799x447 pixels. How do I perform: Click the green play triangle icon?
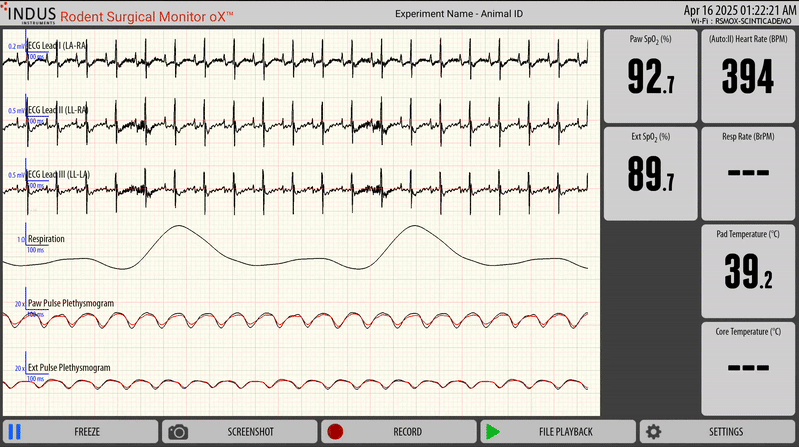(x=492, y=432)
